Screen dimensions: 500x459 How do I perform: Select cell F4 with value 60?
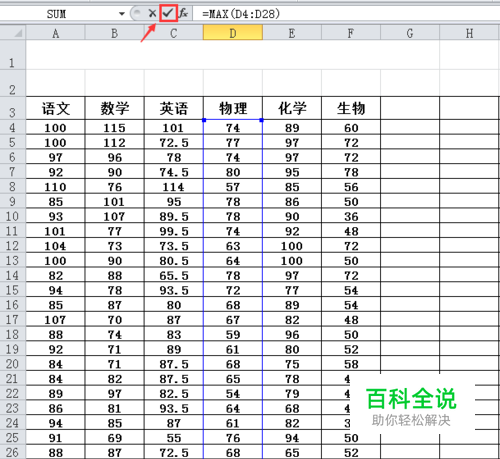point(351,127)
